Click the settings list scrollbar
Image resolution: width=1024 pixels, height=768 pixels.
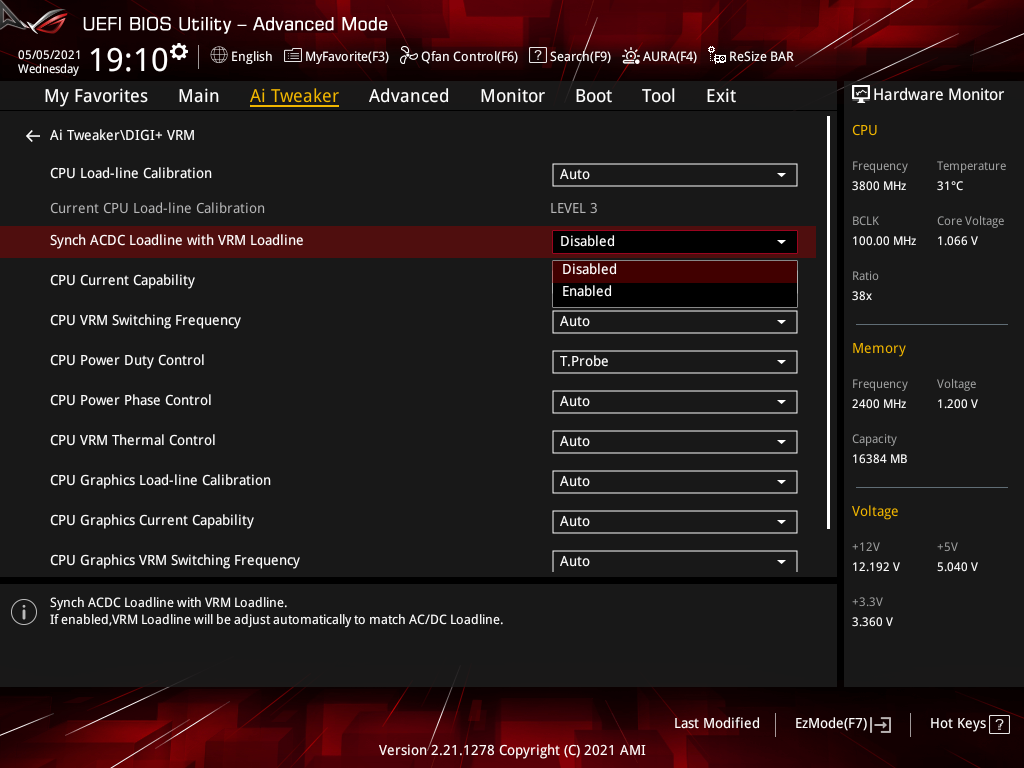click(x=828, y=323)
